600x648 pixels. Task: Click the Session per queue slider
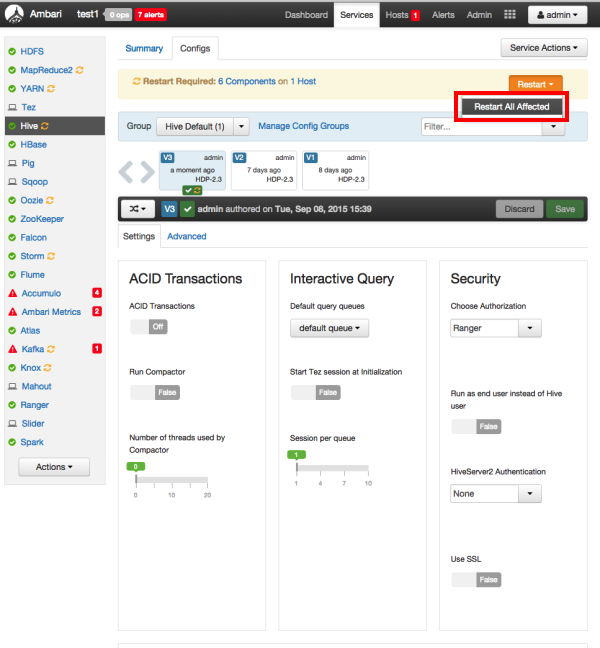click(332, 468)
